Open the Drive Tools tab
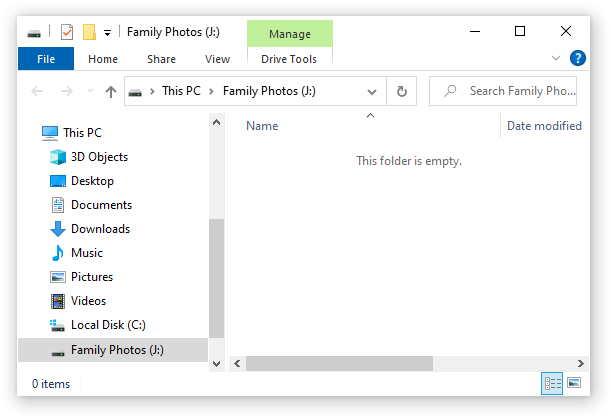 [289, 59]
